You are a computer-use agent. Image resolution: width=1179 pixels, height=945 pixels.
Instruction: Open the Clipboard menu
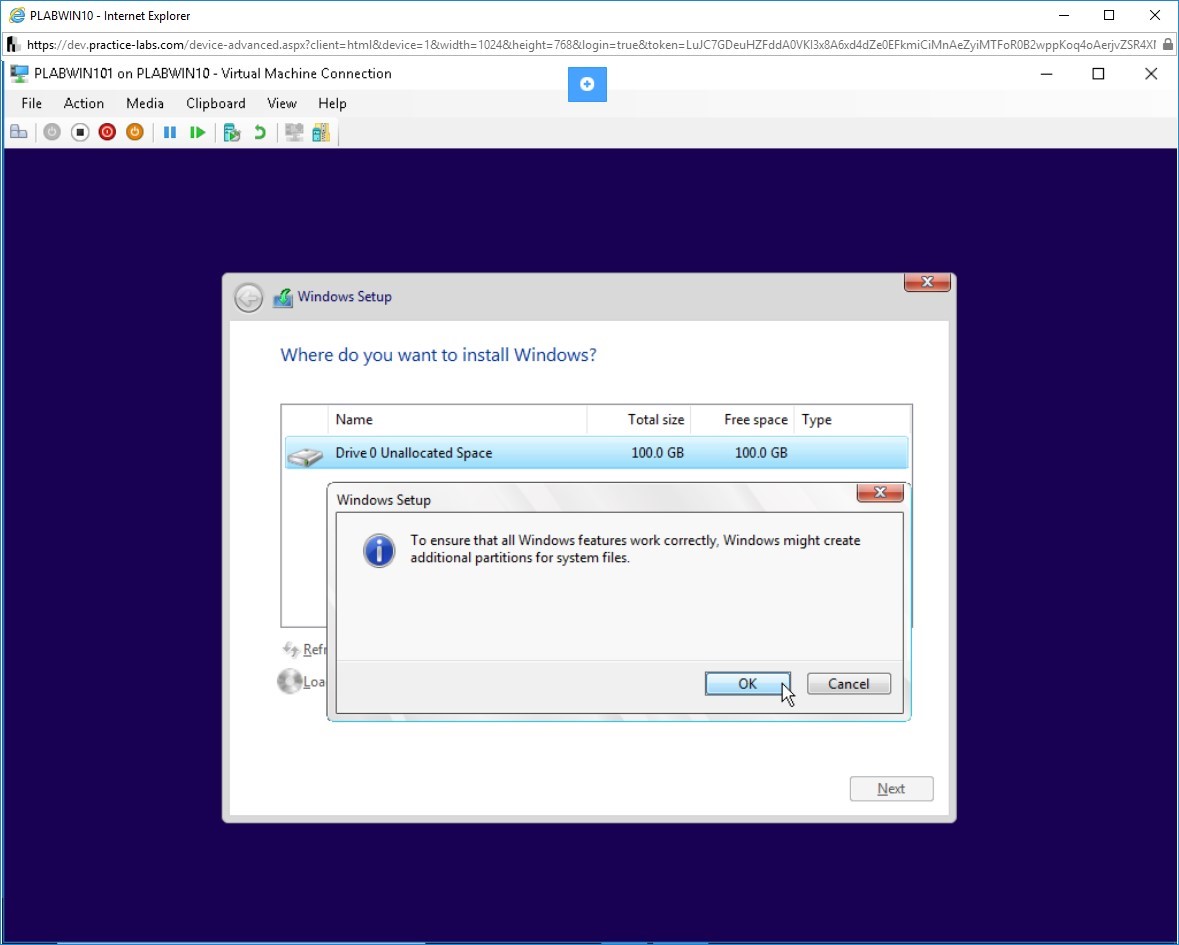coord(216,104)
